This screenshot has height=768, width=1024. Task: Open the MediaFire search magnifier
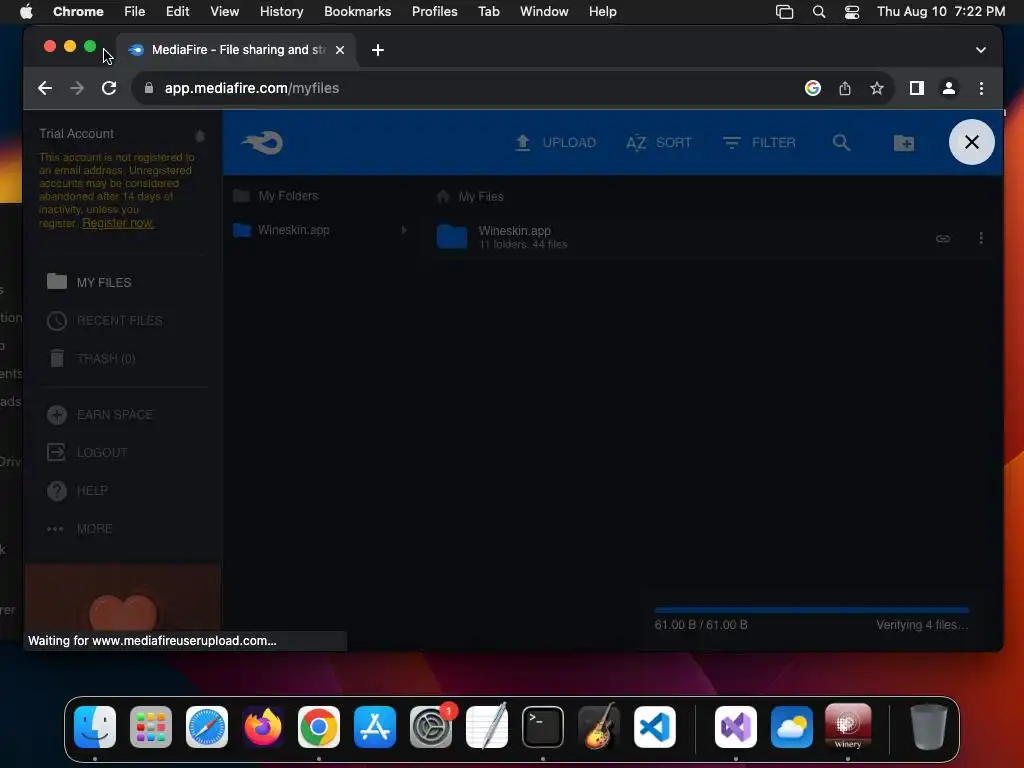(x=841, y=142)
